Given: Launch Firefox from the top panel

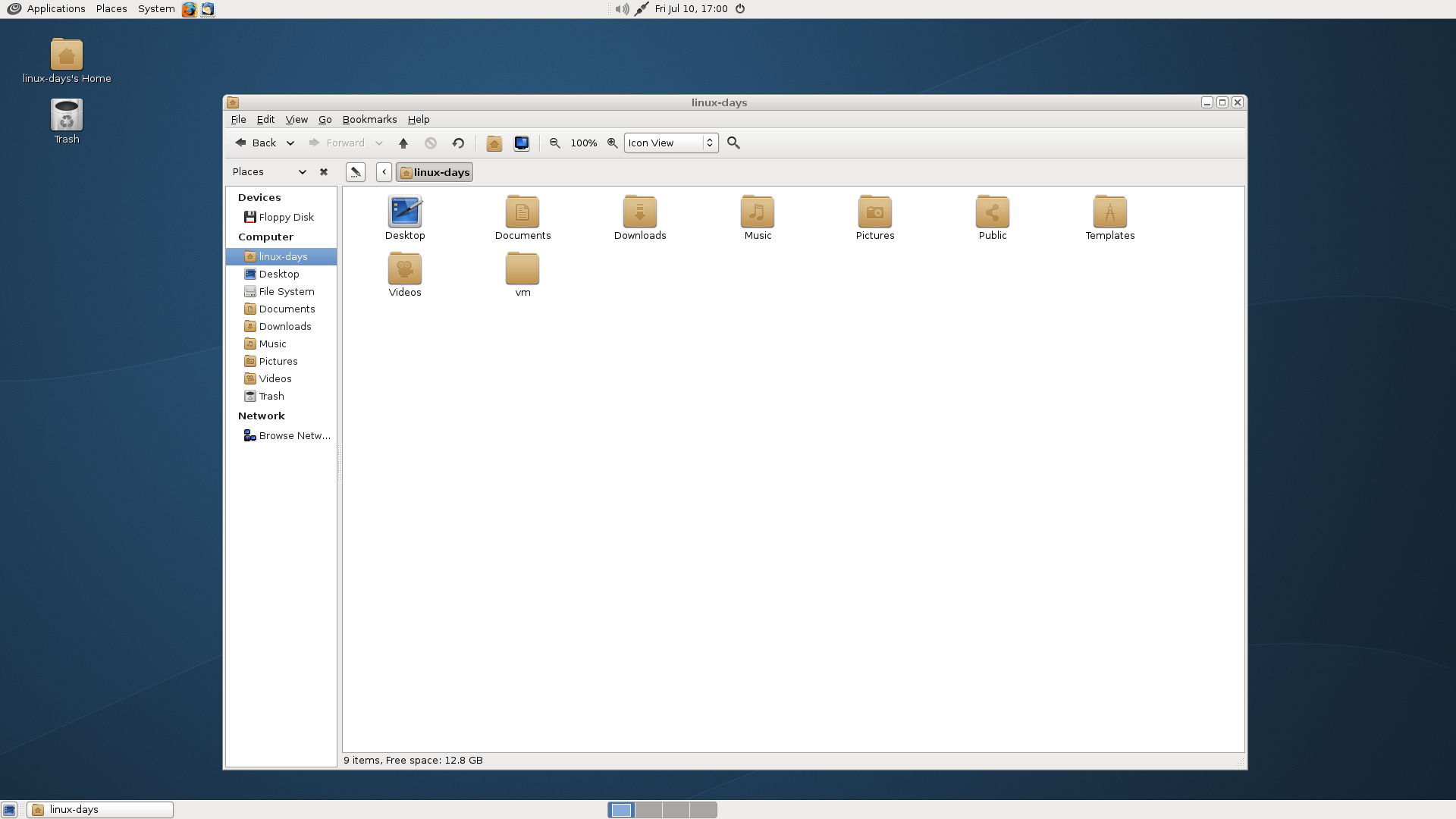Looking at the screenshot, I should 190,9.
